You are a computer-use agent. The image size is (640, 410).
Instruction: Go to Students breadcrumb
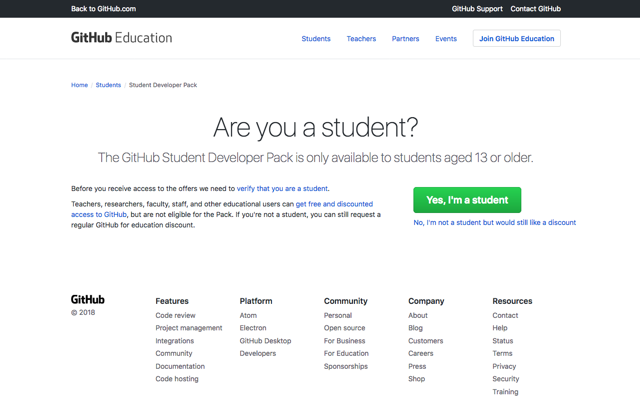coord(108,85)
